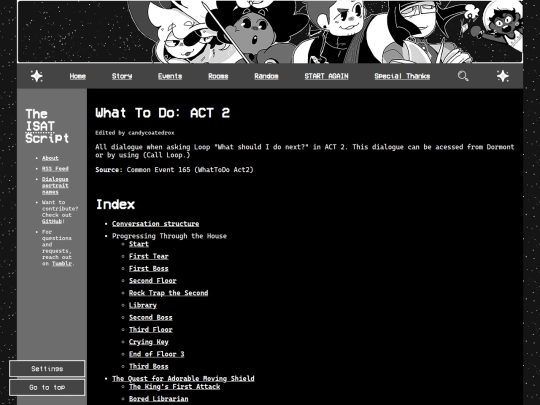Jump to Rock Trap the Second
Screen dimensions: 540x405
pos(168,293)
